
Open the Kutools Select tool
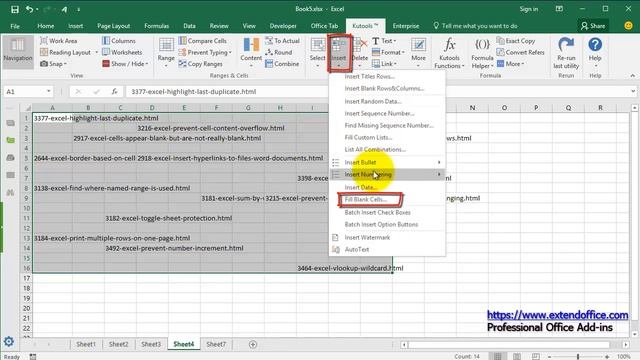pyautogui.click(x=317, y=51)
